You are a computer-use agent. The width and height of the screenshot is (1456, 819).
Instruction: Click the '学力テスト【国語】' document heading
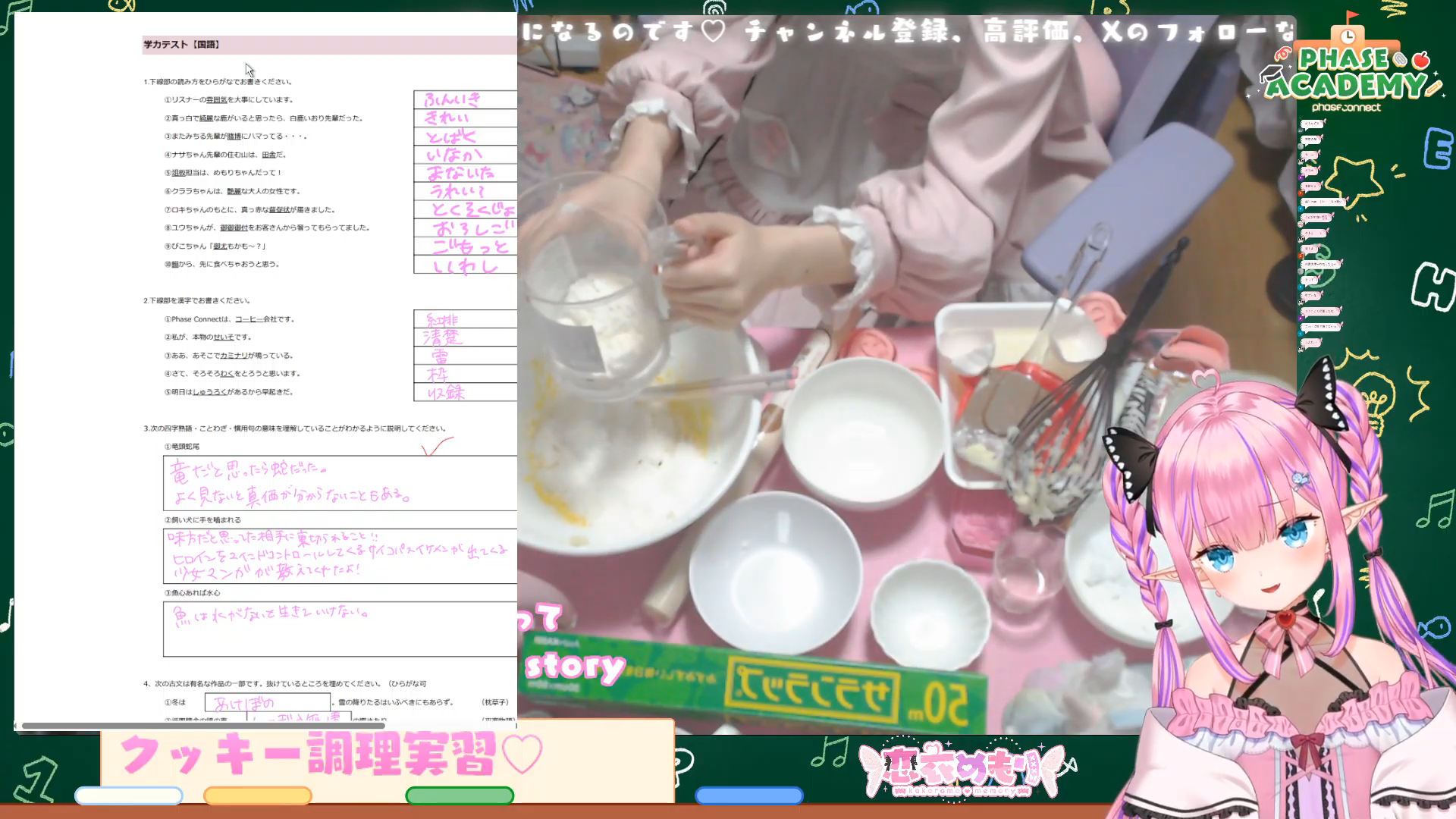click(x=182, y=45)
